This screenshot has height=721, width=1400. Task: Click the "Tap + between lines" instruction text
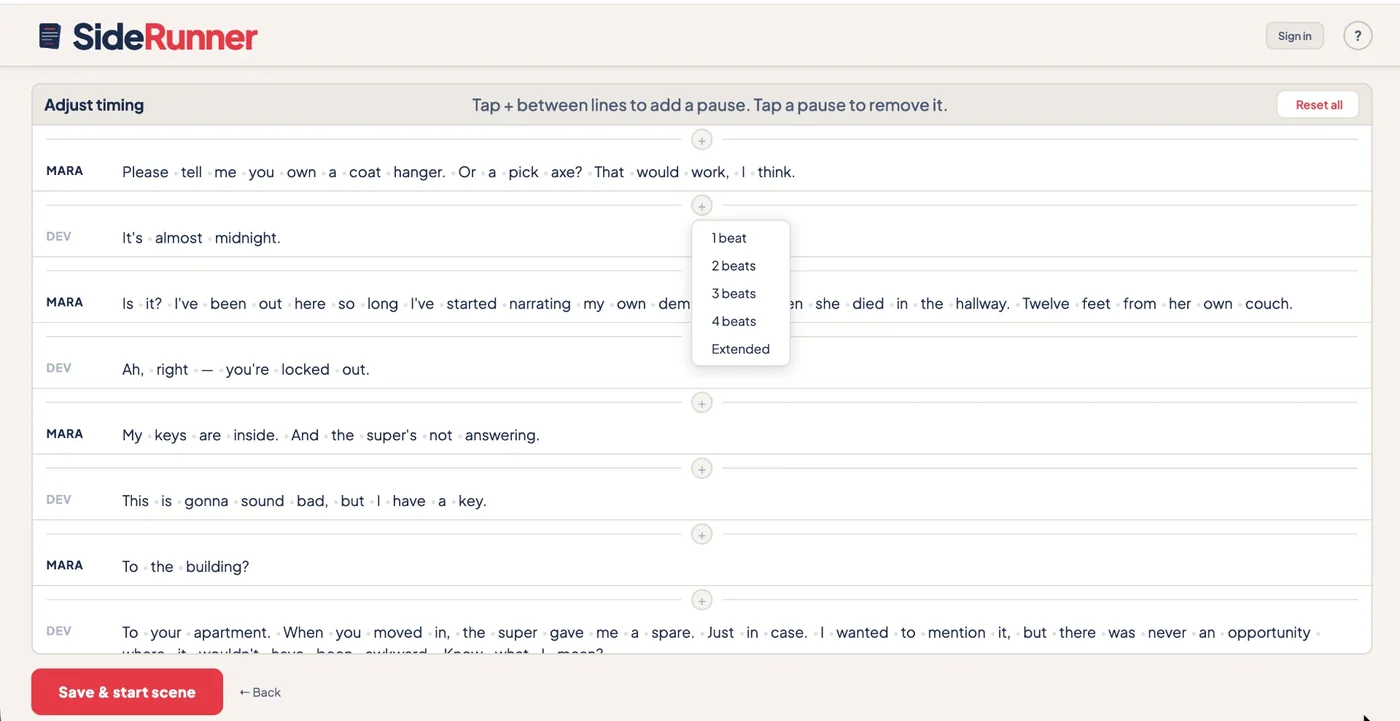709,105
